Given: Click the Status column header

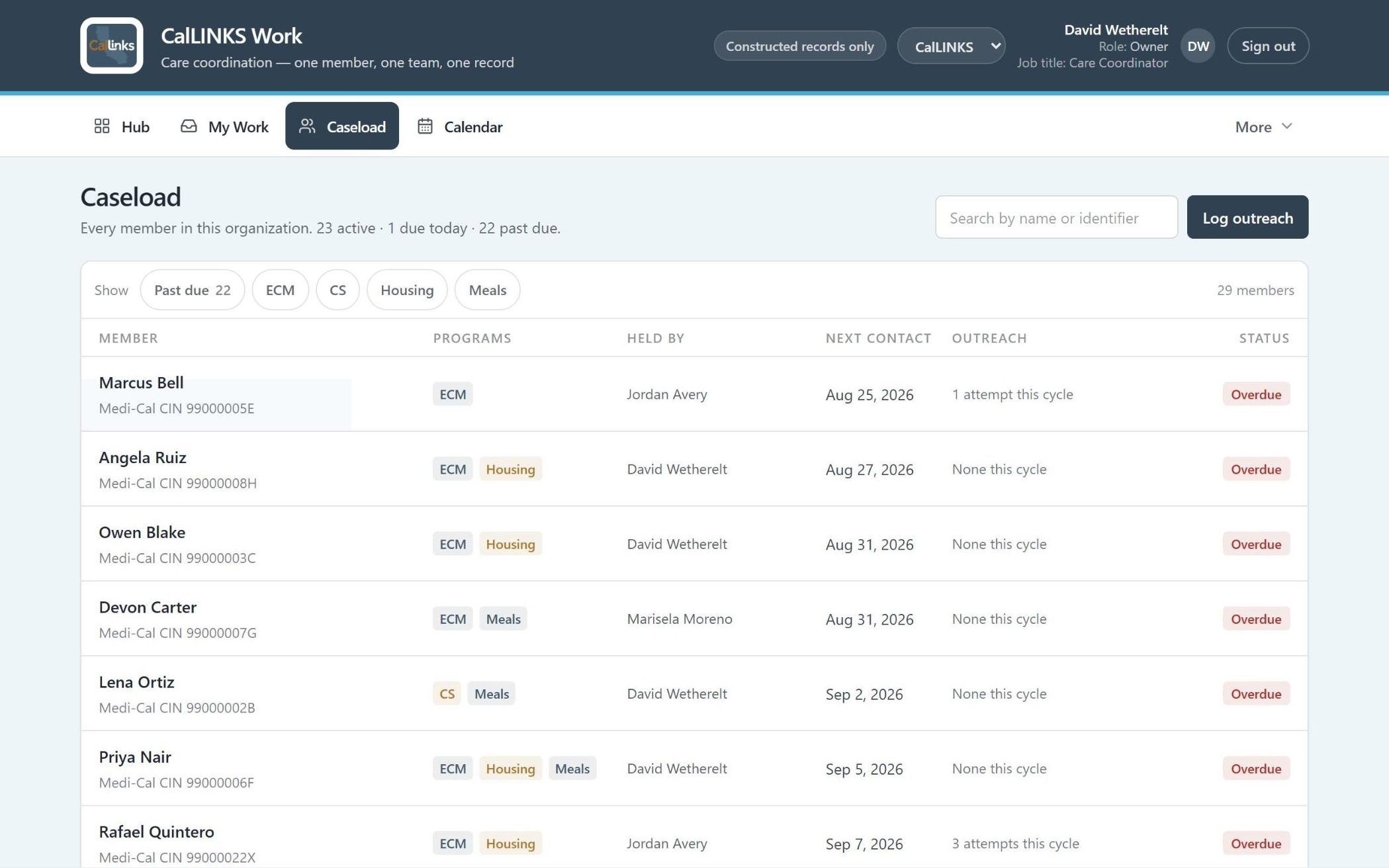Looking at the screenshot, I should tap(1264, 338).
